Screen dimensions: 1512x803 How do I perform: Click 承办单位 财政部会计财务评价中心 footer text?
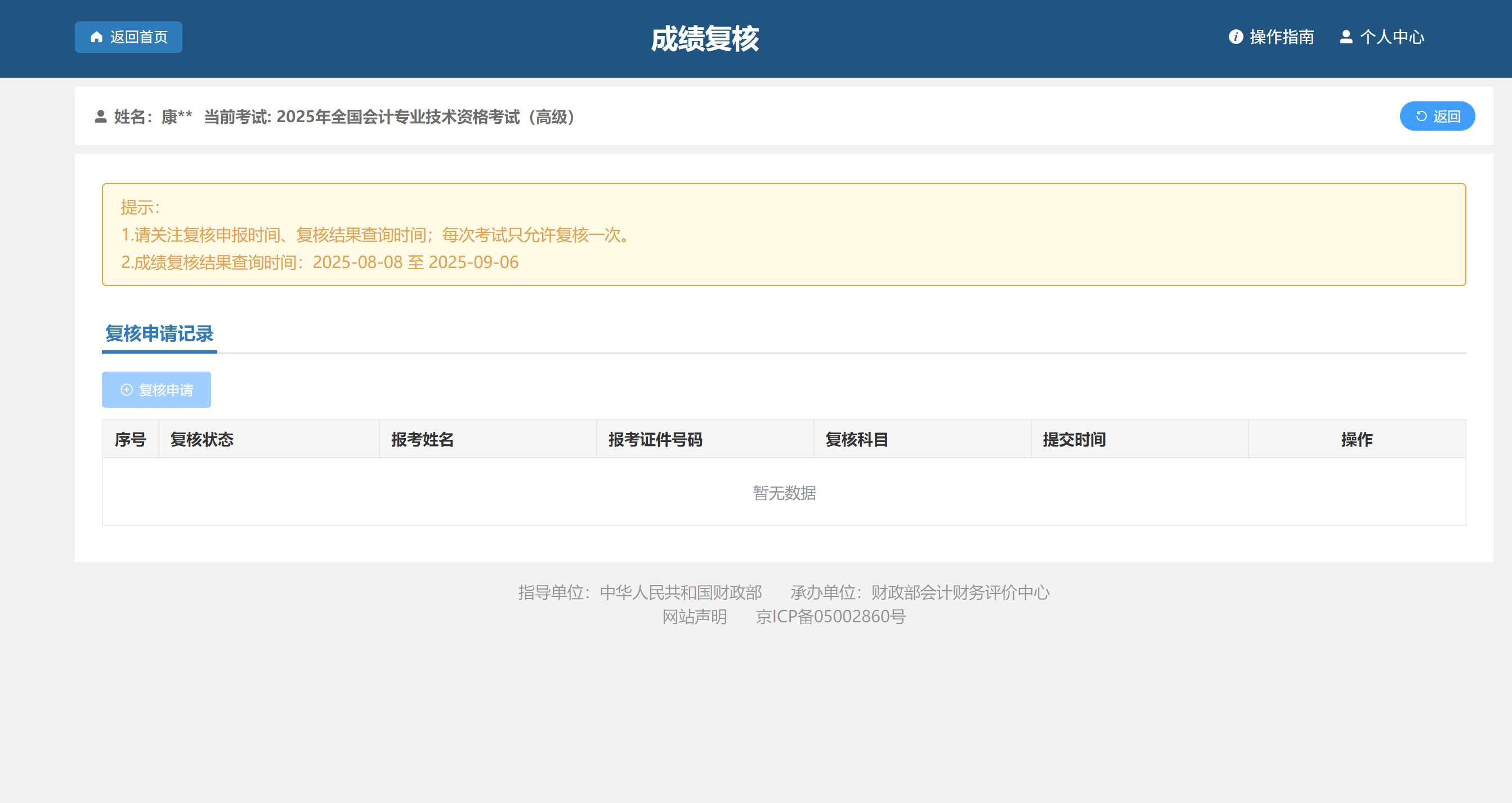coord(920,592)
